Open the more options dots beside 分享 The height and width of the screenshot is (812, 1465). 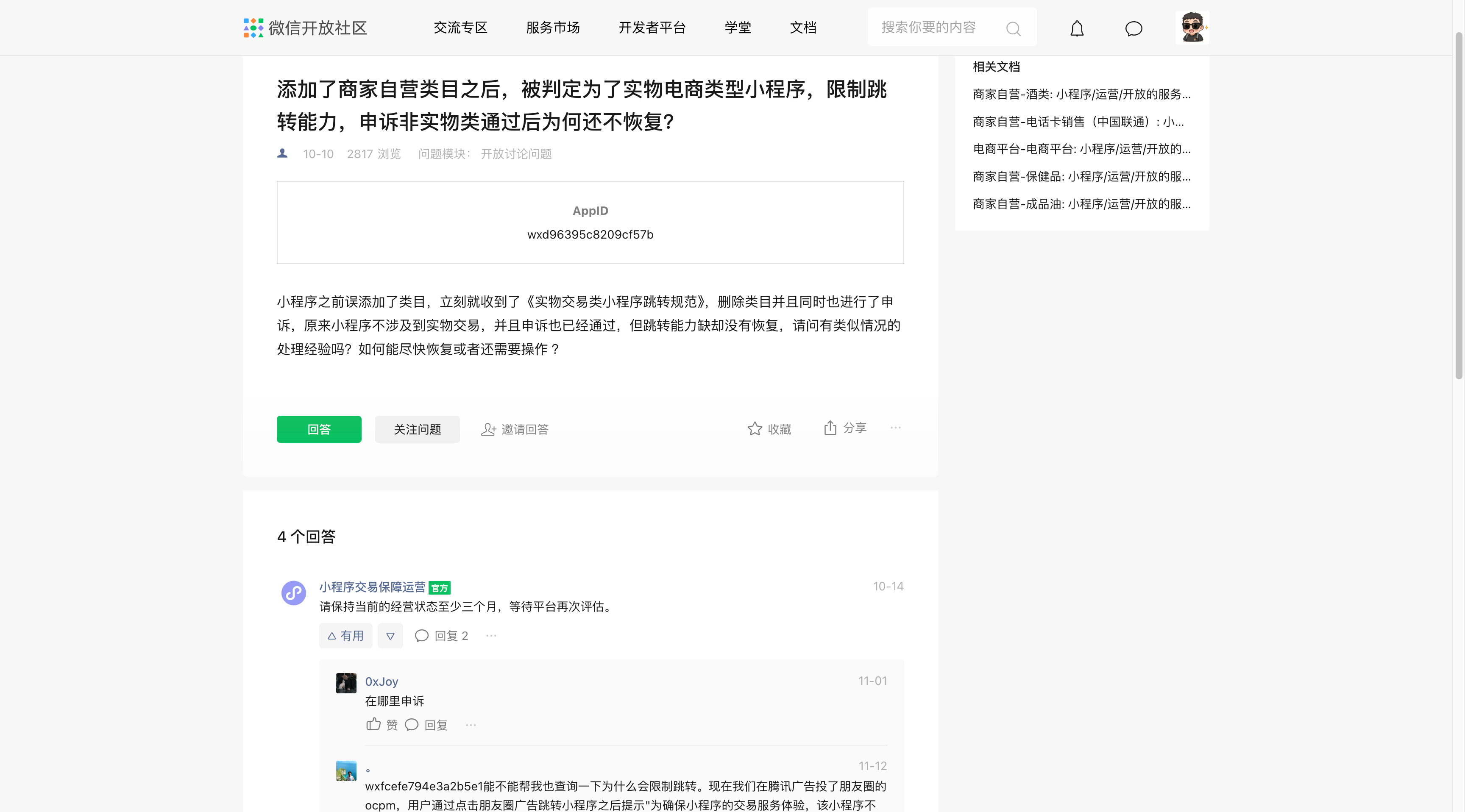pos(895,428)
